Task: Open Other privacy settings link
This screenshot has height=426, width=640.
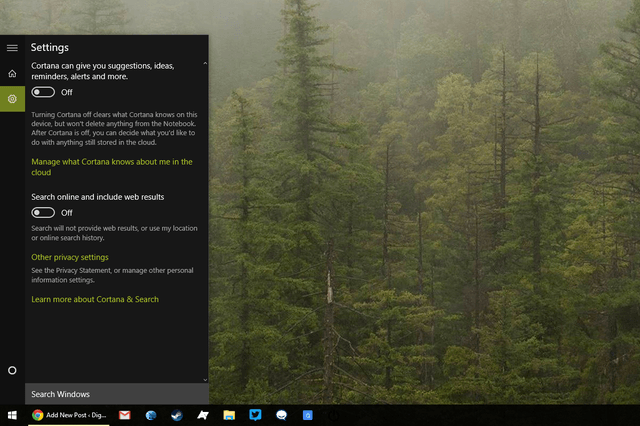Action: 70,257
